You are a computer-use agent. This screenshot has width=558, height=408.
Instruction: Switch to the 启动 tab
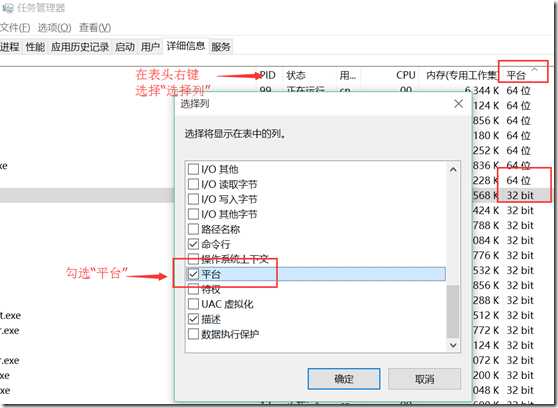pyautogui.click(x=125, y=47)
